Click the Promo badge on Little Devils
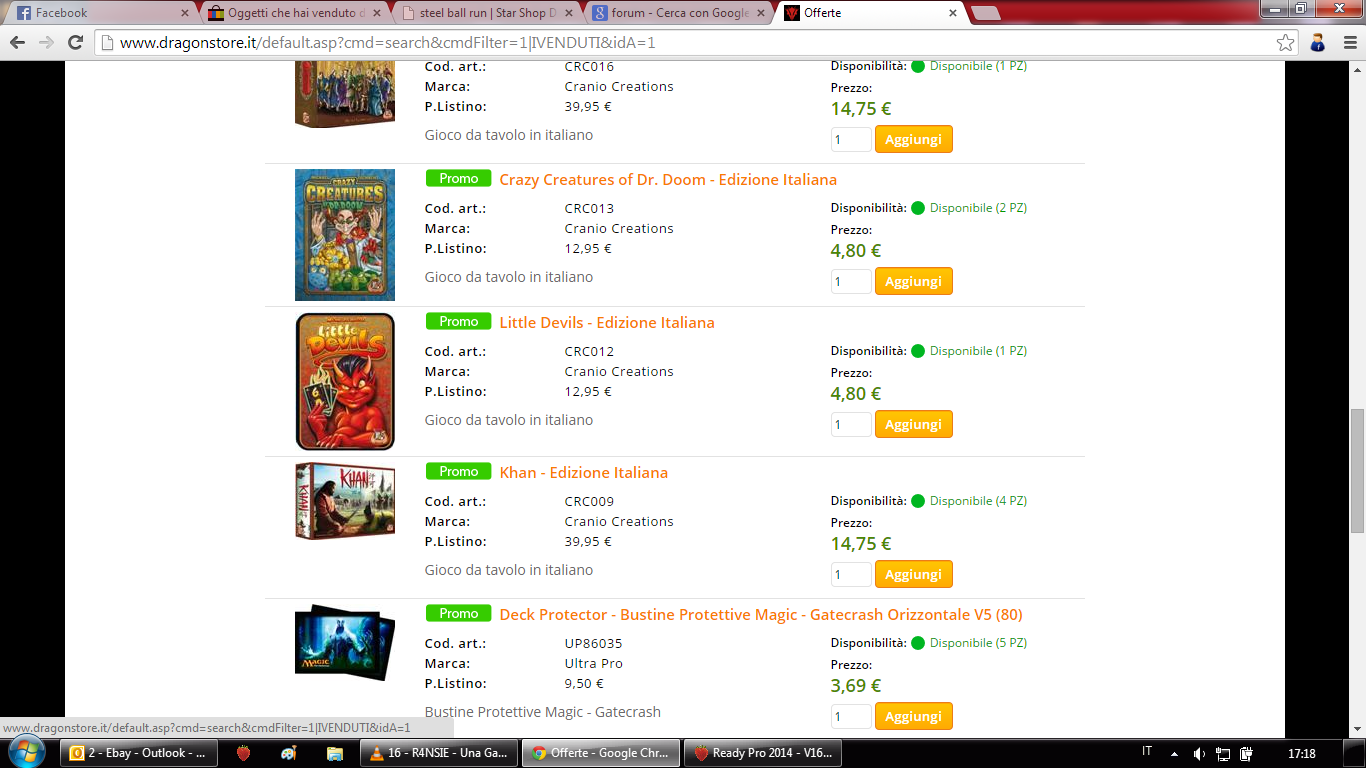The height and width of the screenshot is (768, 1366). coord(459,321)
